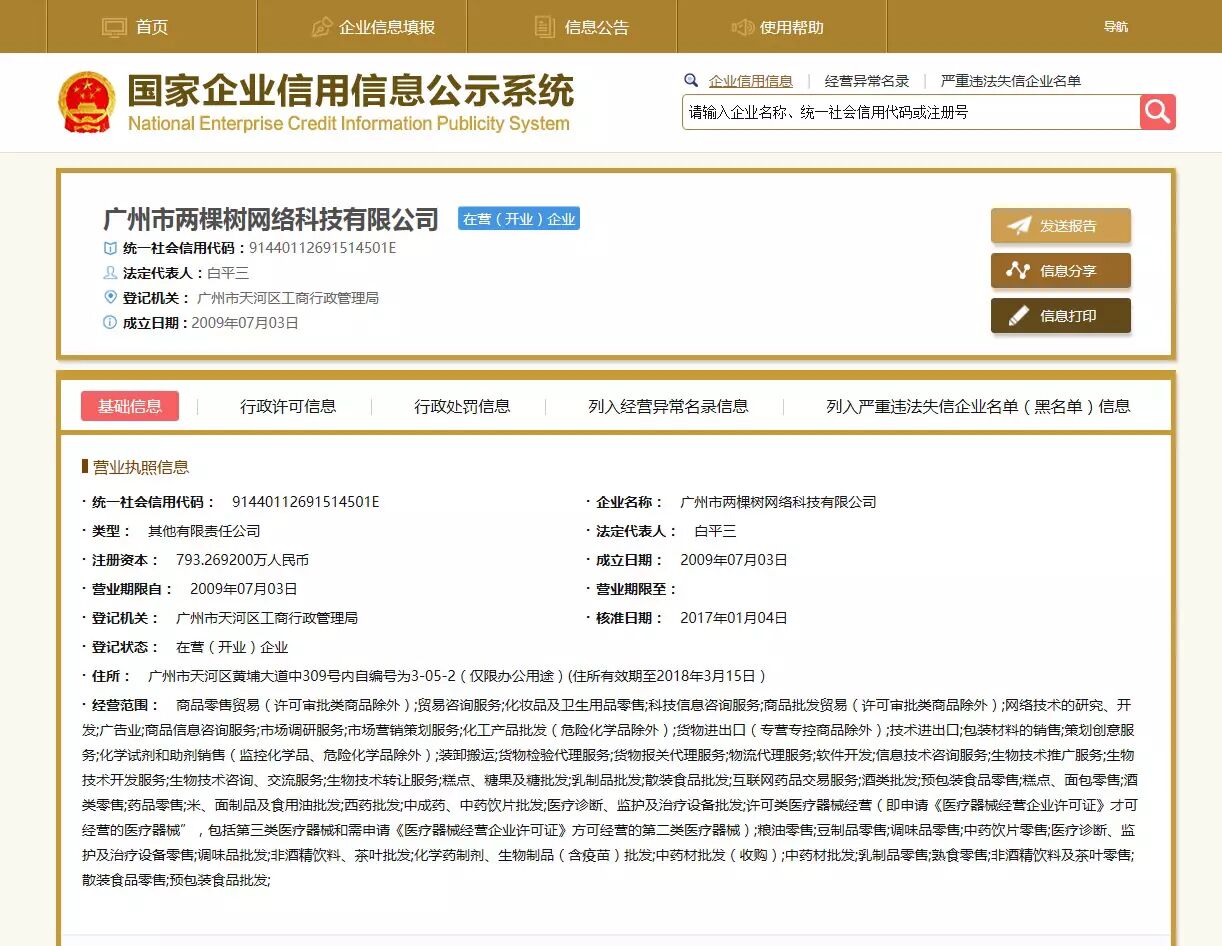Click the location pin icon beside 登记机关

click(110, 298)
